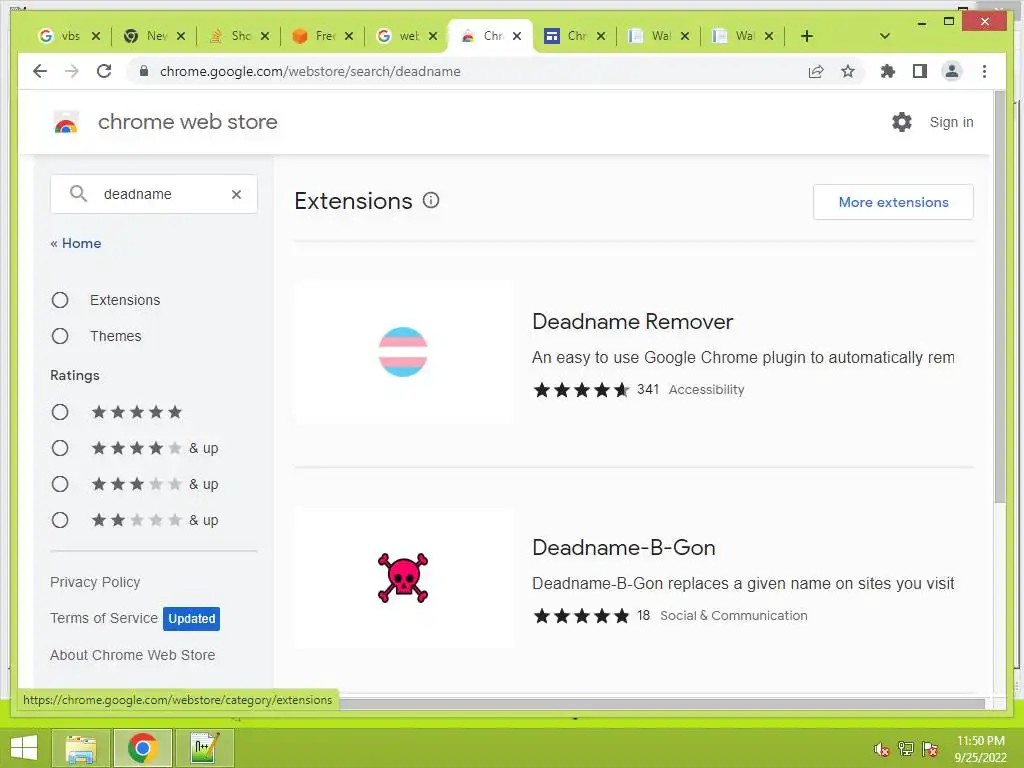This screenshot has width=1024, height=768.
Task: Select the Themes filter radio button
Action: pos(60,336)
